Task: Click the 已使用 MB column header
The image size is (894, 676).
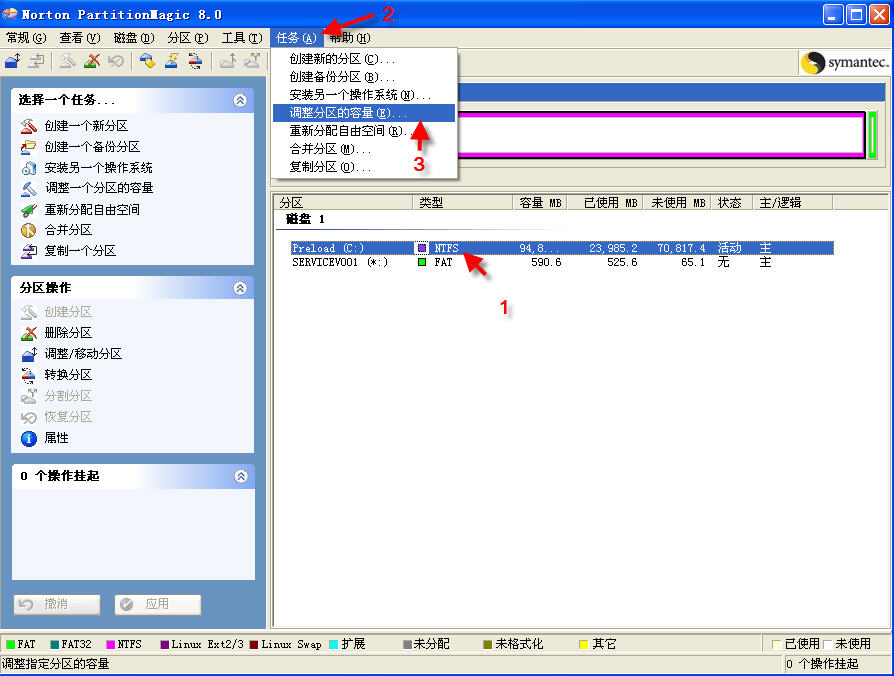Action: coord(606,202)
